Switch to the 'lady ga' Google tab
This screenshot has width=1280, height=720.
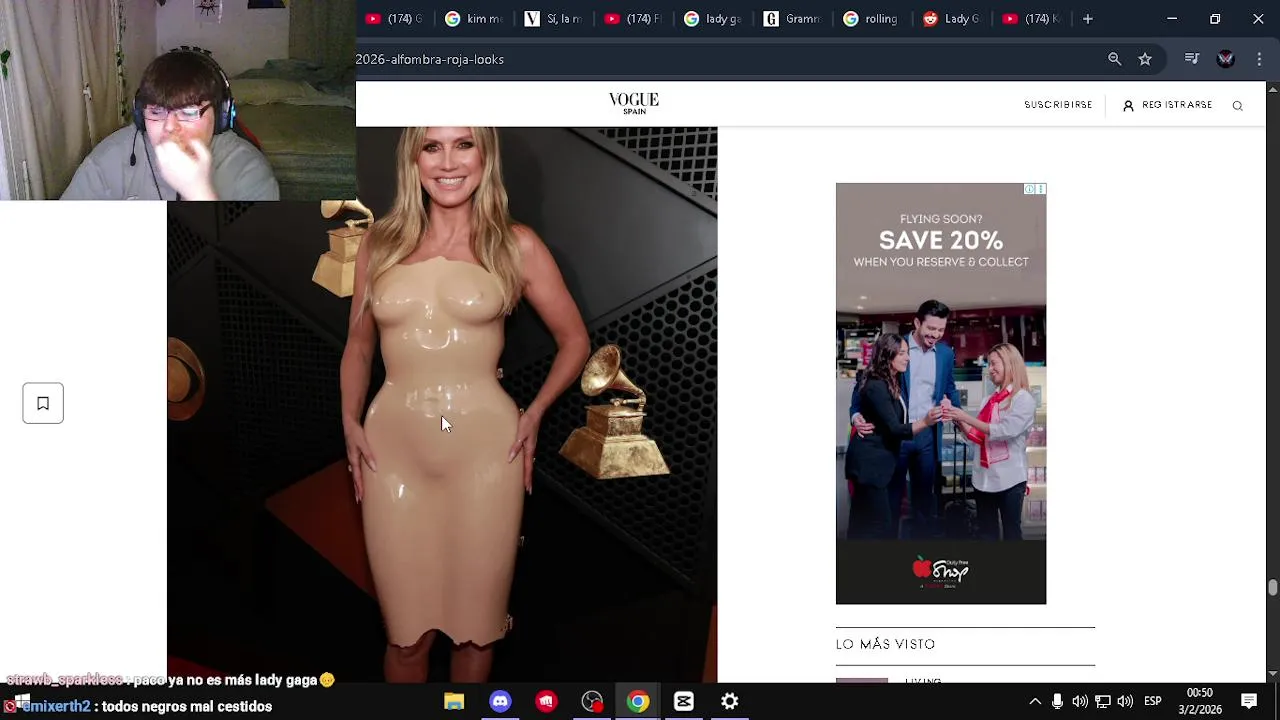[714, 18]
